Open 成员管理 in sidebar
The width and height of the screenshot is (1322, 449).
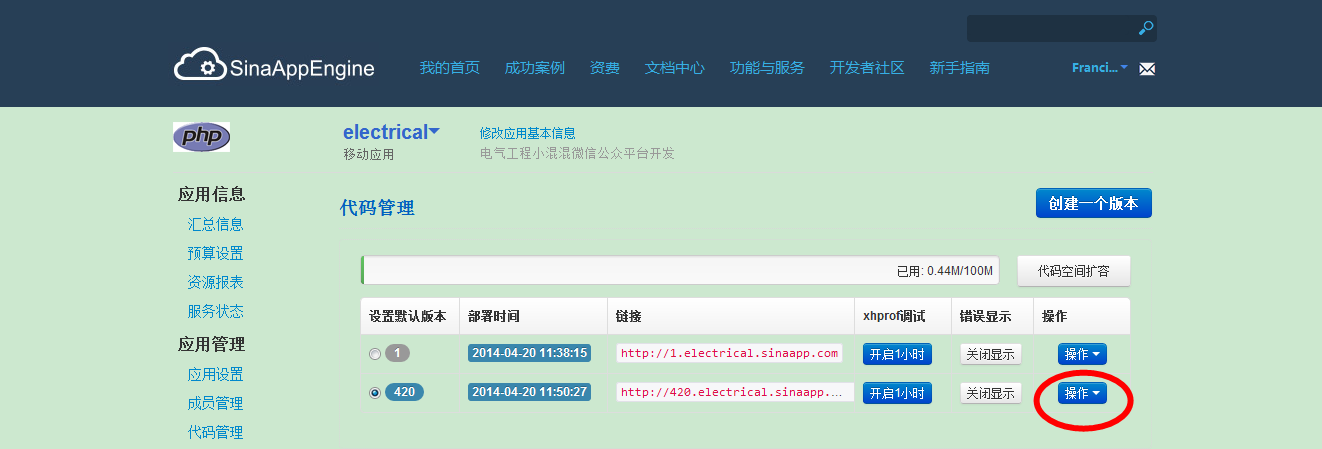(x=216, y=403)
